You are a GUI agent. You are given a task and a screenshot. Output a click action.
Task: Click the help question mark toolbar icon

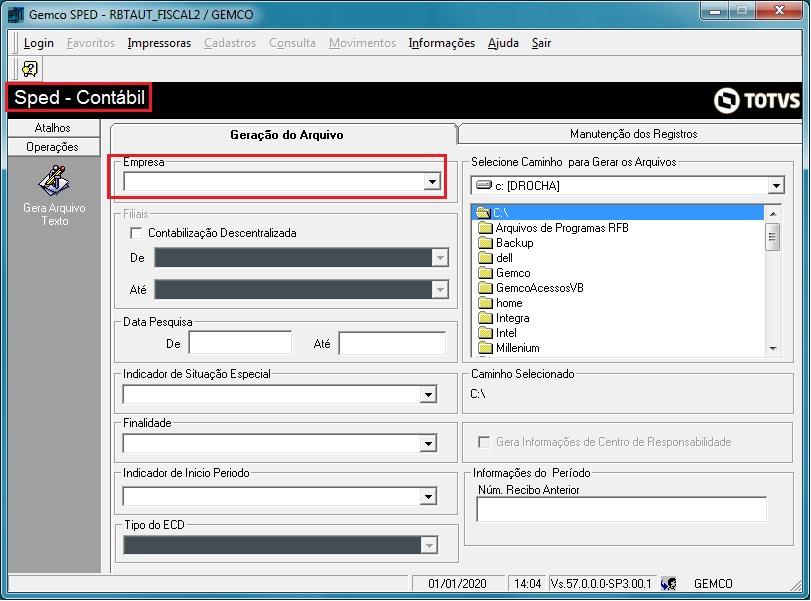pos(29,69)
